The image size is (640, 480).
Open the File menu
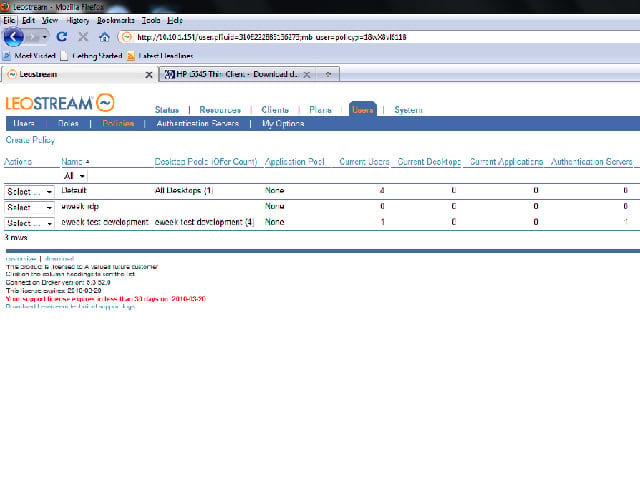click(x=9, y=20)
